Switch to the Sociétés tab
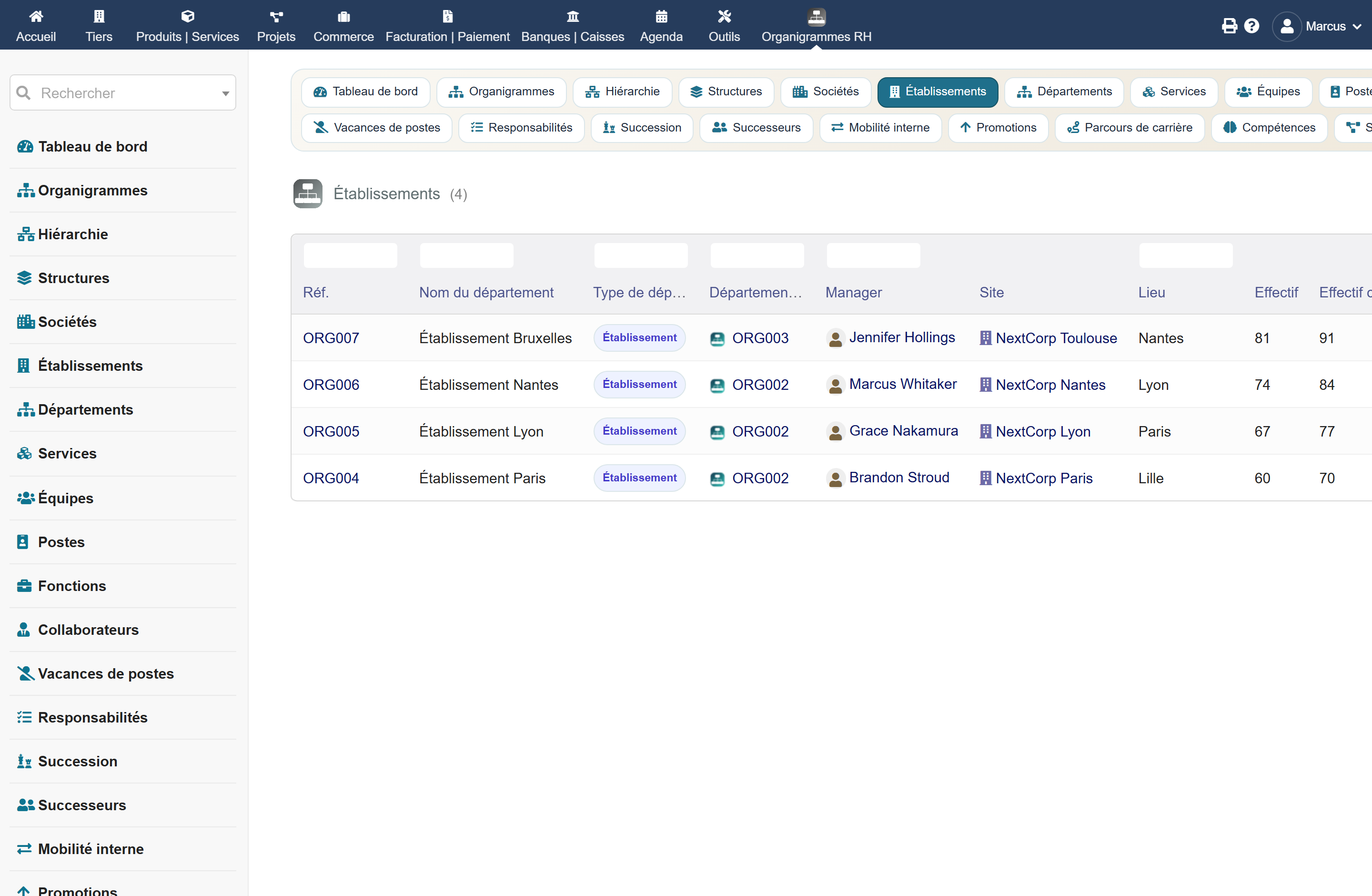This screenshot has width=1372, height=896. click(x=825, y=92)
